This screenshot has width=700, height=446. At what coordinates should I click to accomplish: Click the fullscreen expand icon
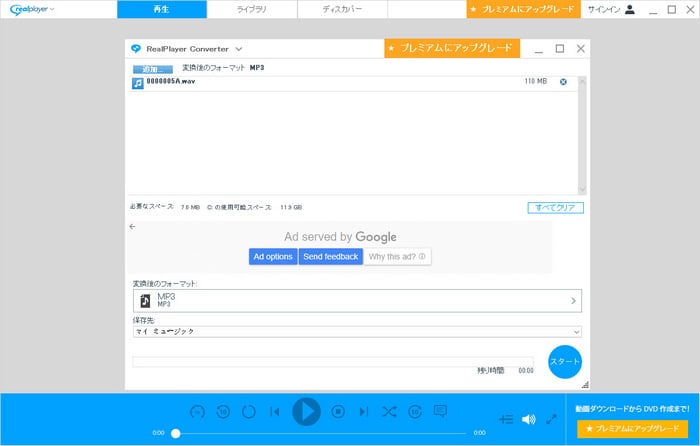(x=551, y=419)
